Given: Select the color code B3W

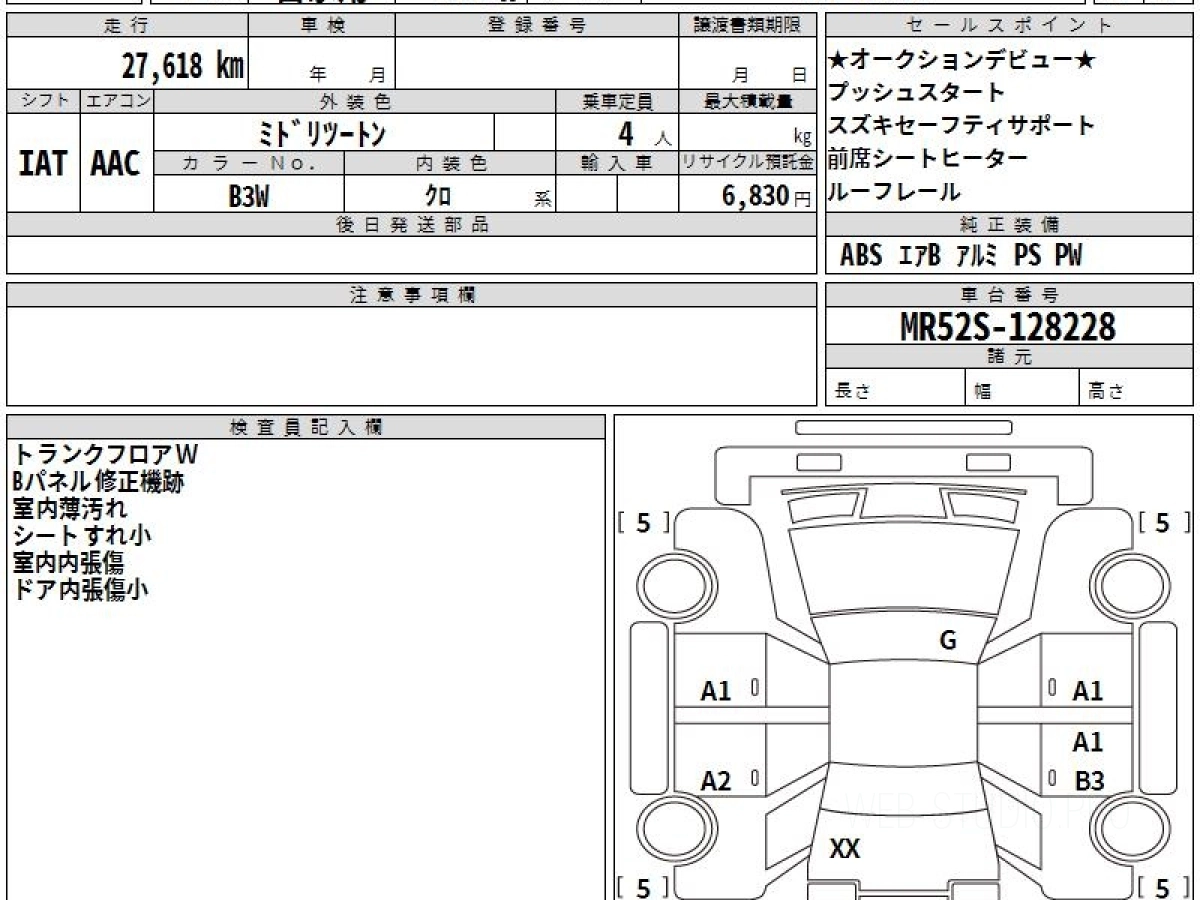Looking at the screenshot, I should pyautogui.click(x=249, y=196).
